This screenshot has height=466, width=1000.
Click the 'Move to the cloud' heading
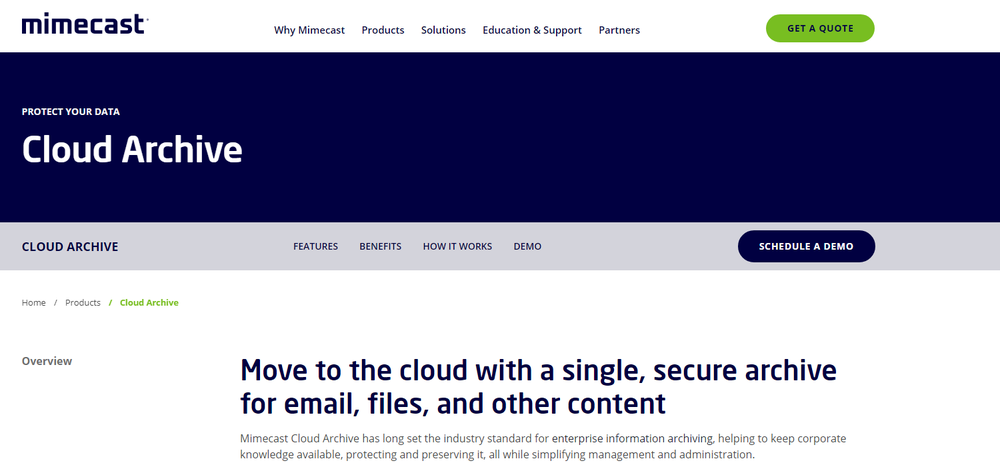pyautogui.click(x=538, y=386)
